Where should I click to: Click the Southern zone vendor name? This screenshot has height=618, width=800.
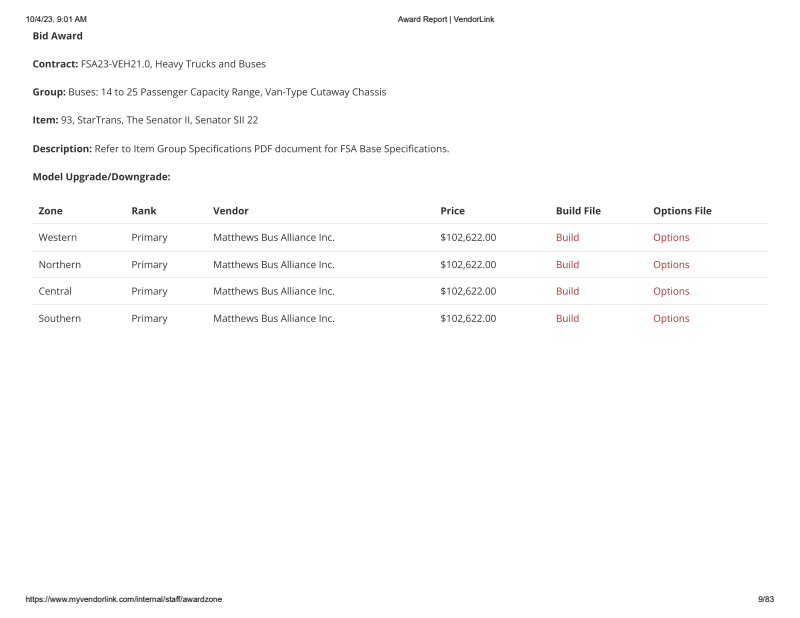[273, 319]
